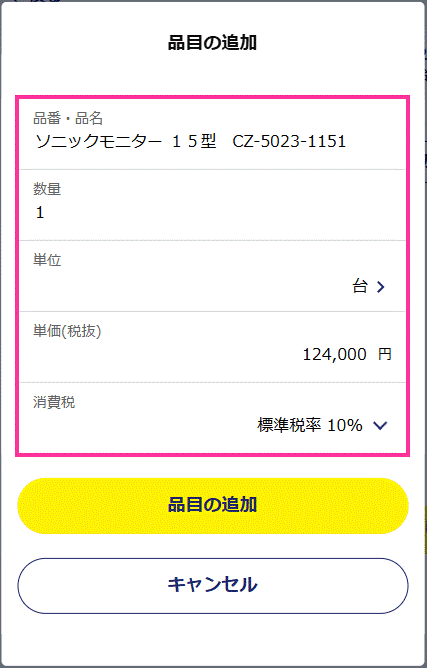Click the 10% portion of tax rate

pos(345,425)
